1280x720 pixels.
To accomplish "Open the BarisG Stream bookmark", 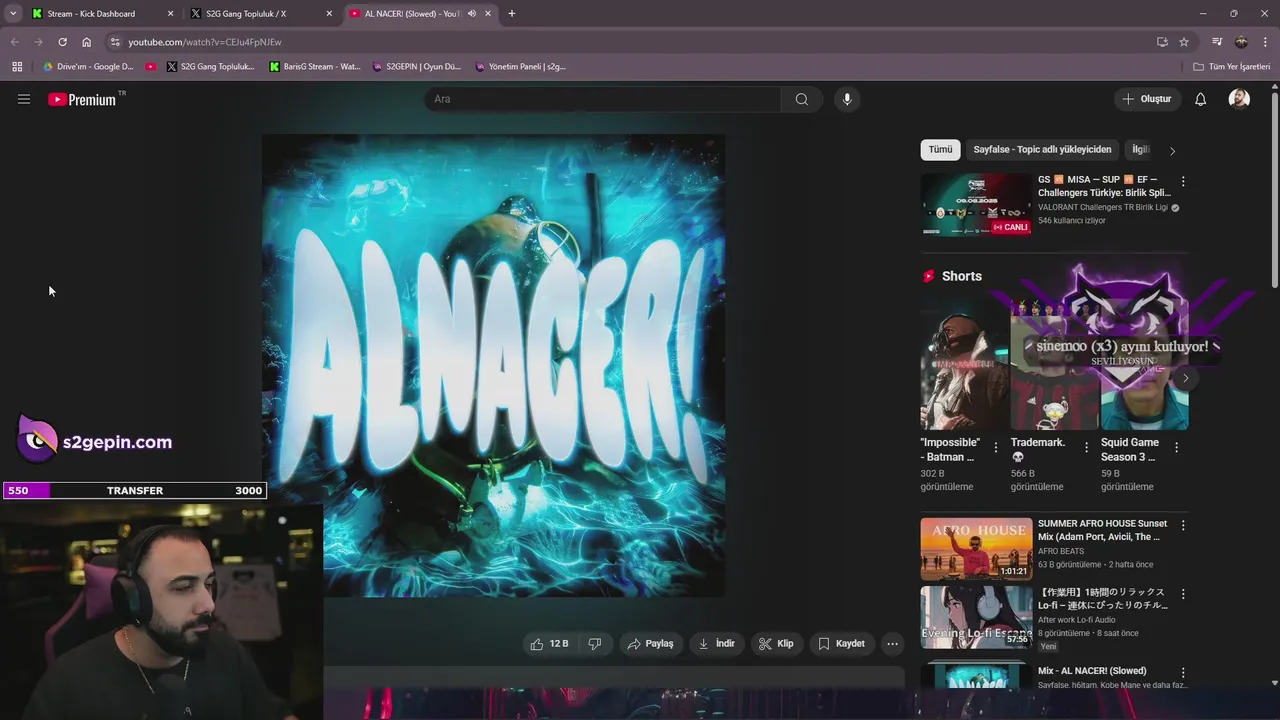I will 314,67.
